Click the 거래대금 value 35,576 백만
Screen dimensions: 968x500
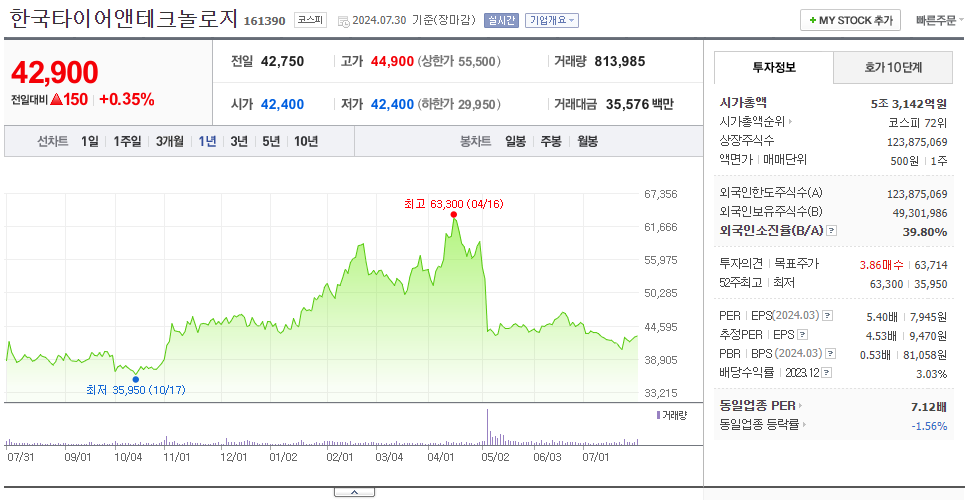point(640,104)
